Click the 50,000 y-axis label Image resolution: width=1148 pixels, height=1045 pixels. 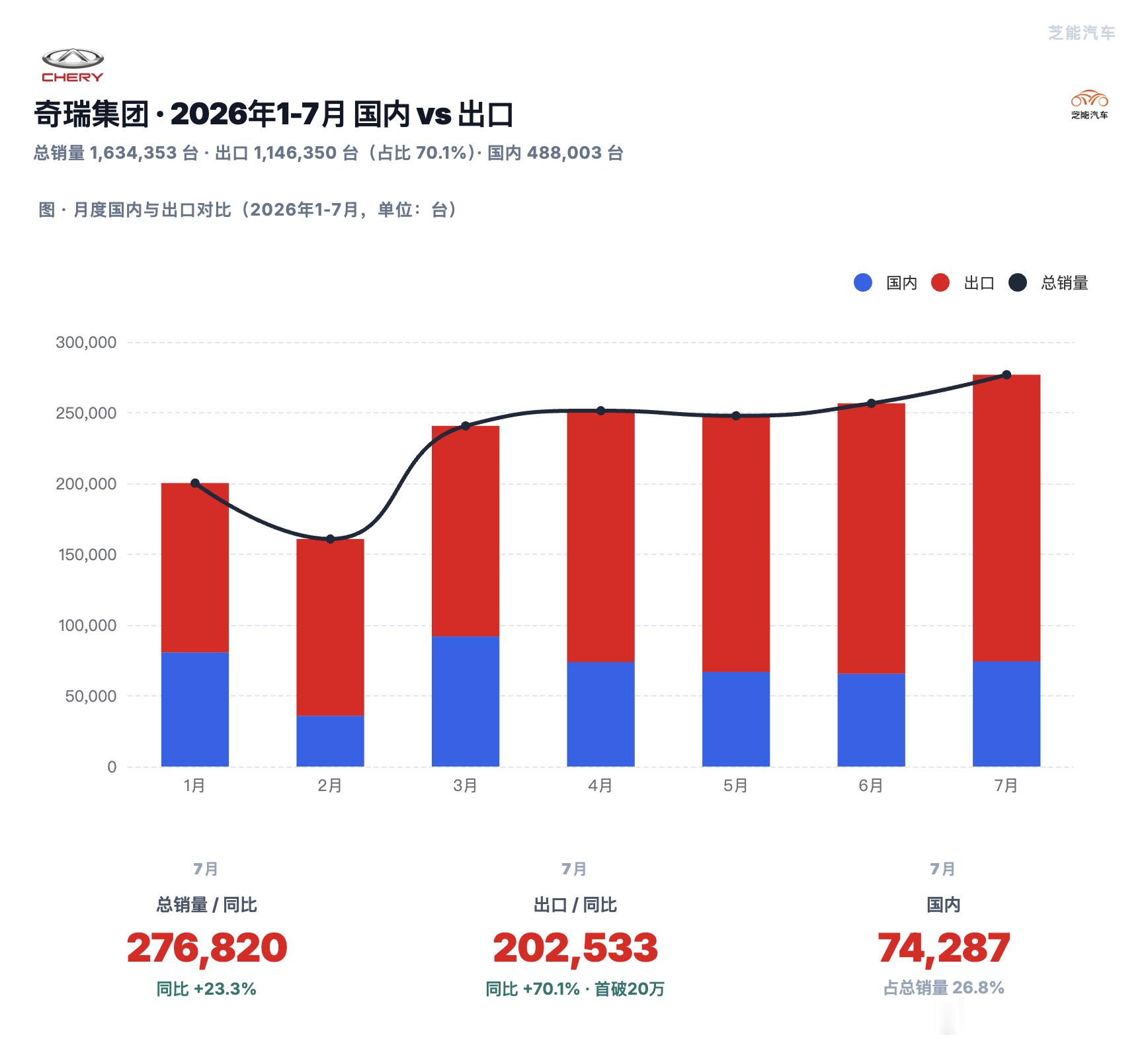(x=91, y=696)
